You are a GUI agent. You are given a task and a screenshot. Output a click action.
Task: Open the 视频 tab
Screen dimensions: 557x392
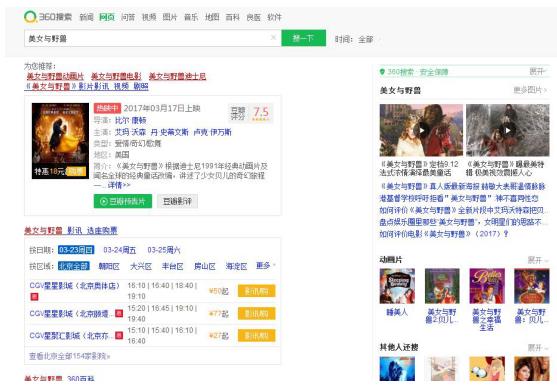click(x=149, y=17)
